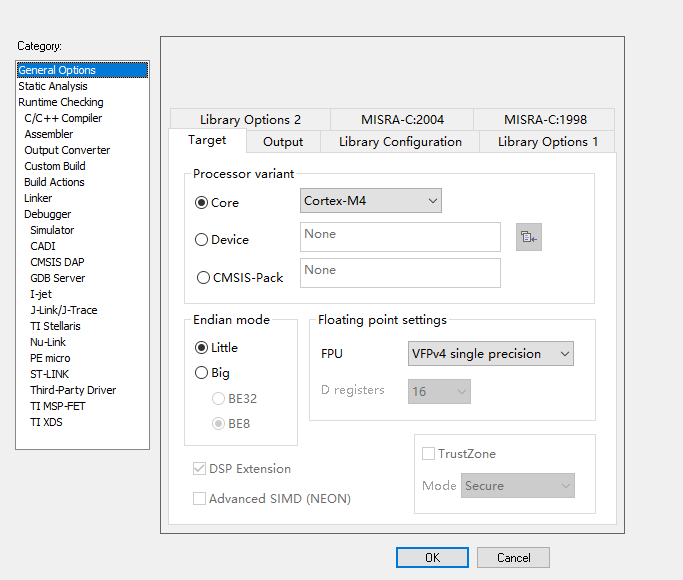Viewport: 683px width, 580px height.
Task: Click the device browse icon button
Action: coord(529,238)
